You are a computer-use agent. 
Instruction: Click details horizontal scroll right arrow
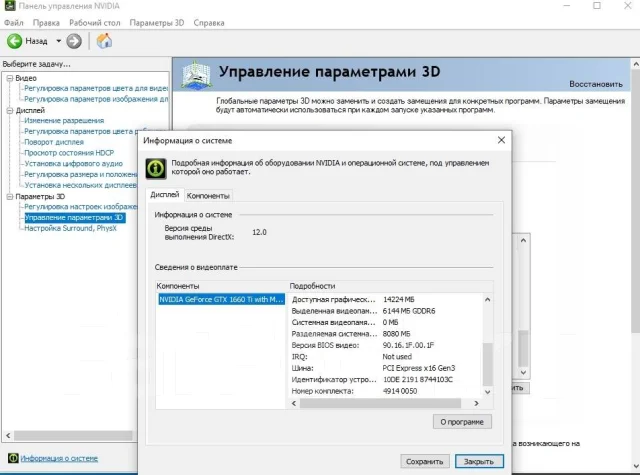click(x=476, y=403)
